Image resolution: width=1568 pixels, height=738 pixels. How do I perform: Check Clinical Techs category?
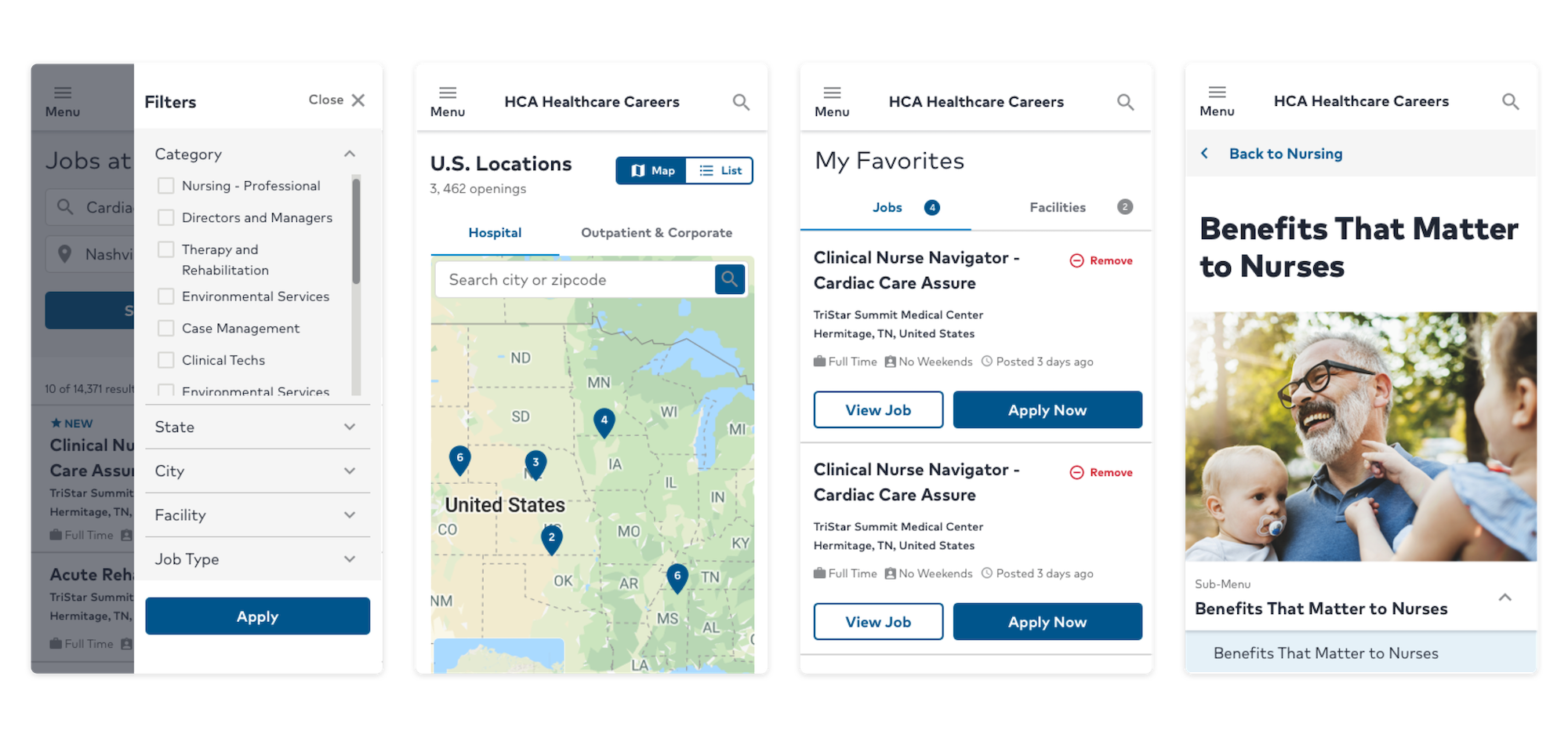click(x=165, y=360)
